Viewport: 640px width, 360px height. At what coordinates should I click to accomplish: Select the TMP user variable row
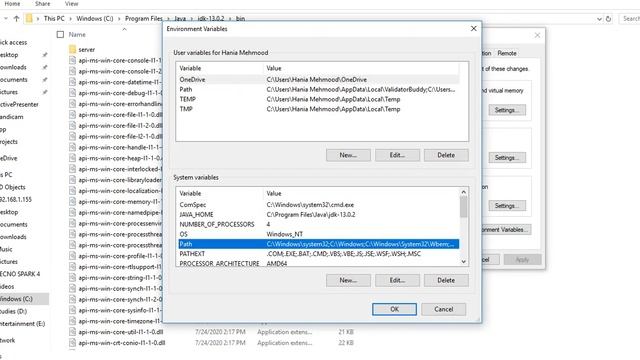click(319, 109)
